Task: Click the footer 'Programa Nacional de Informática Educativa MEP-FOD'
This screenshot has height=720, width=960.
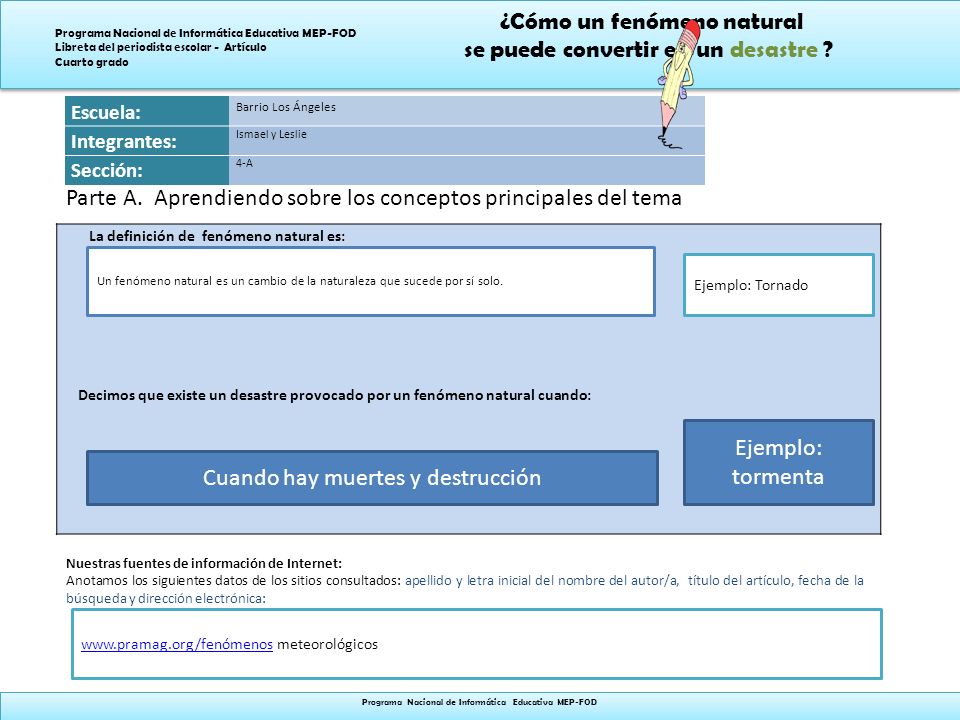Action: coord(479,702)
